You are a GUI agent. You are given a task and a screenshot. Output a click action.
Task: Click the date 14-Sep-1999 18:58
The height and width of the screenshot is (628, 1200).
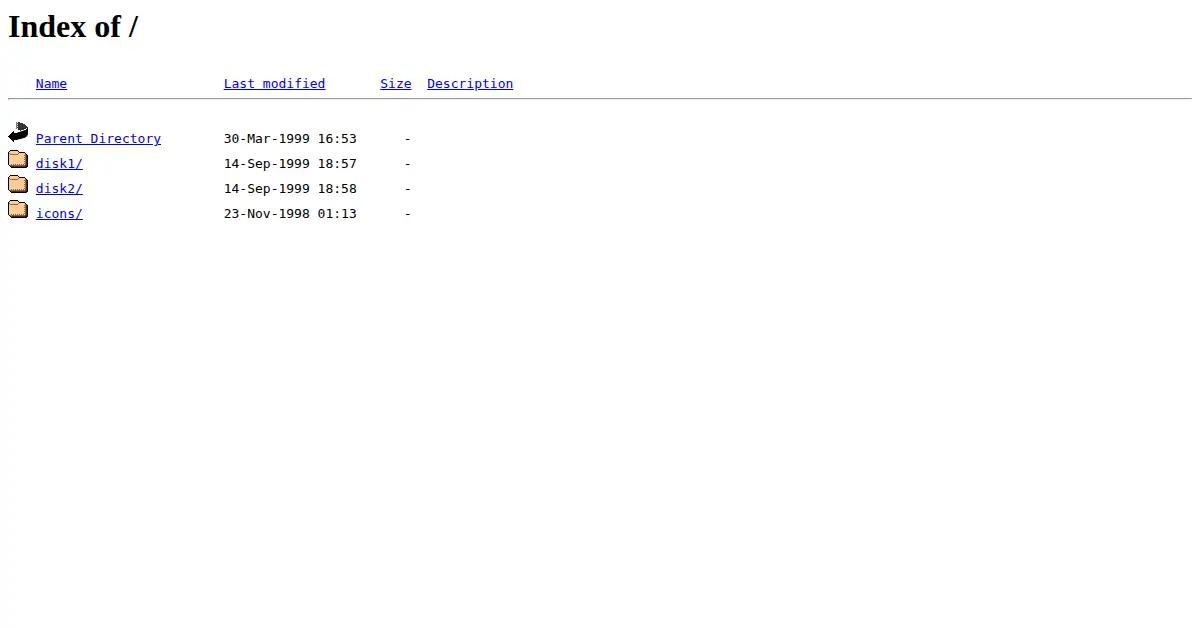pos(290,189)
